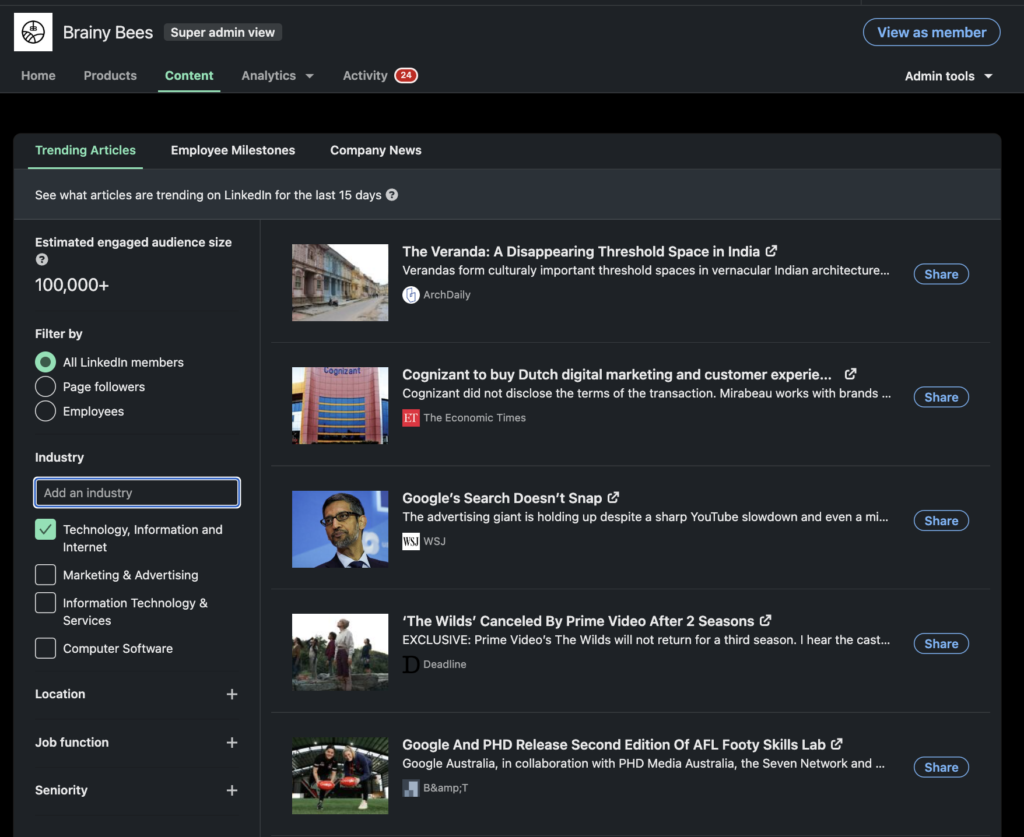Click The Veranda article street thumbnail
Viewport: 1024px width, 837px height.
tap(340, 283)
